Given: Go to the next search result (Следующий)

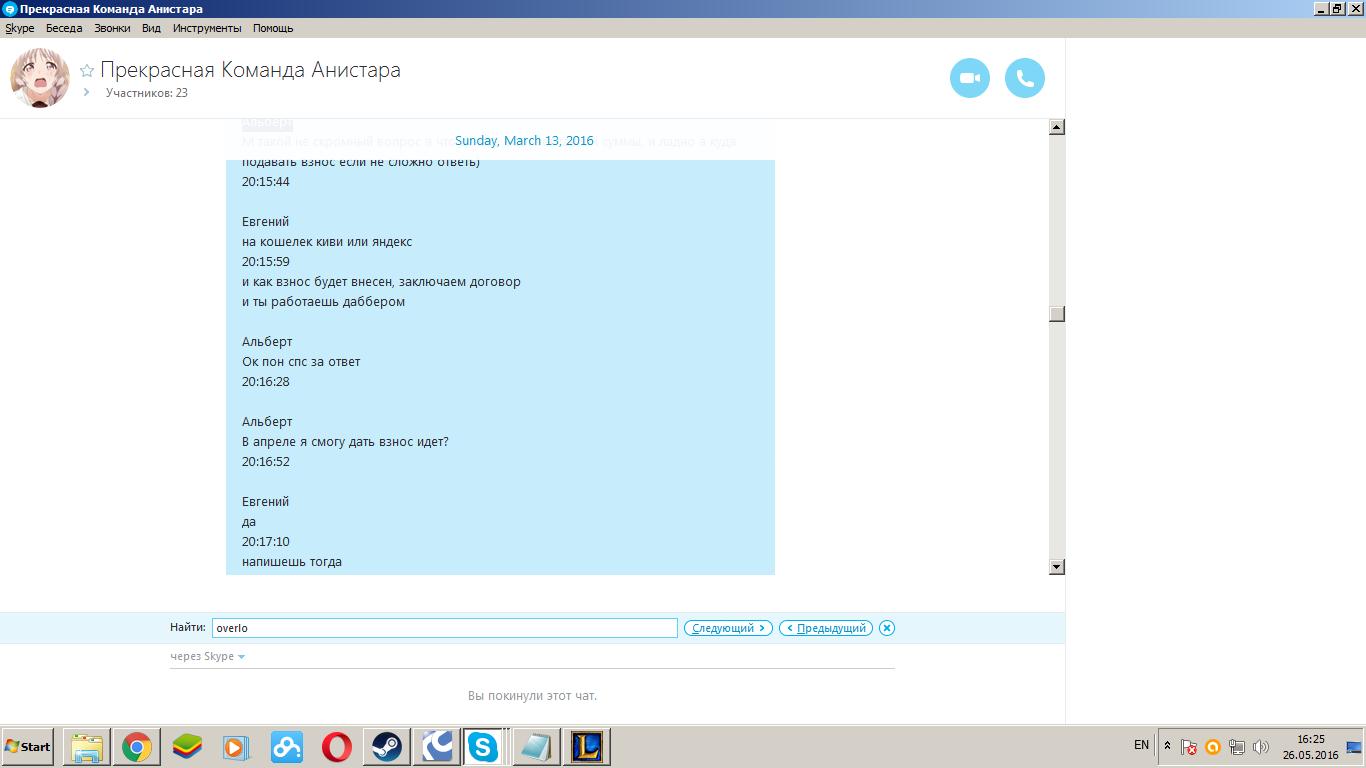Looking at the screenshot, I should pos(728,628).
